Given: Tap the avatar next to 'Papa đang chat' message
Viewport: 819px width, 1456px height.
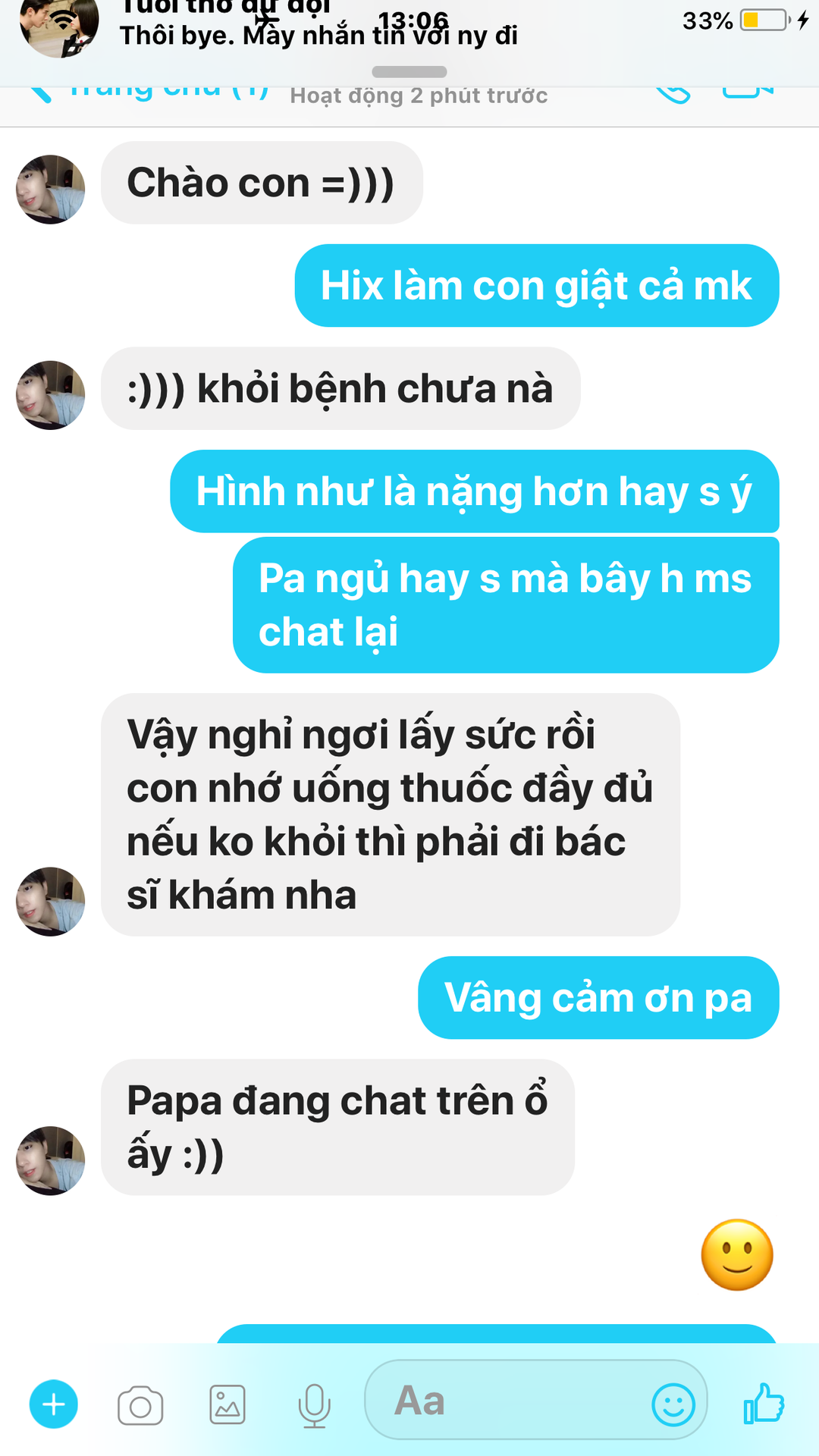Looking at the screenshot, I should [x=50, y=1160].
